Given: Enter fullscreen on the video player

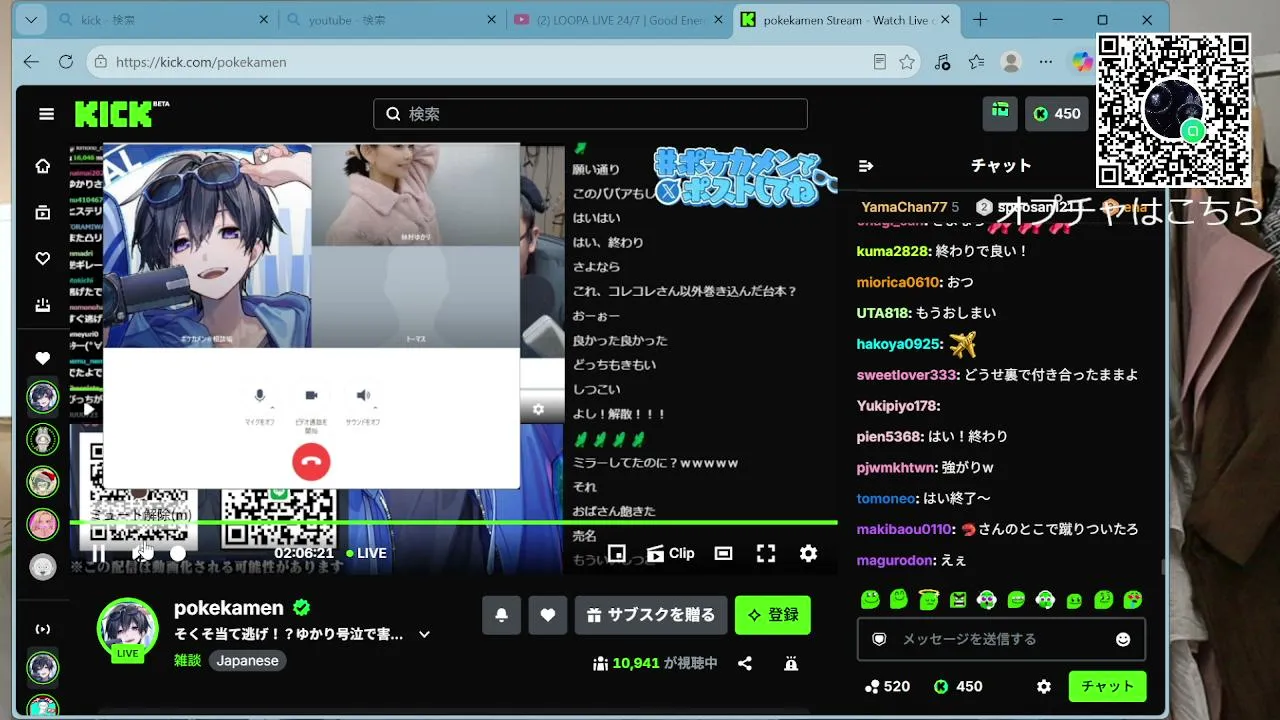Looking at the screenshot, I should (766, 553).
